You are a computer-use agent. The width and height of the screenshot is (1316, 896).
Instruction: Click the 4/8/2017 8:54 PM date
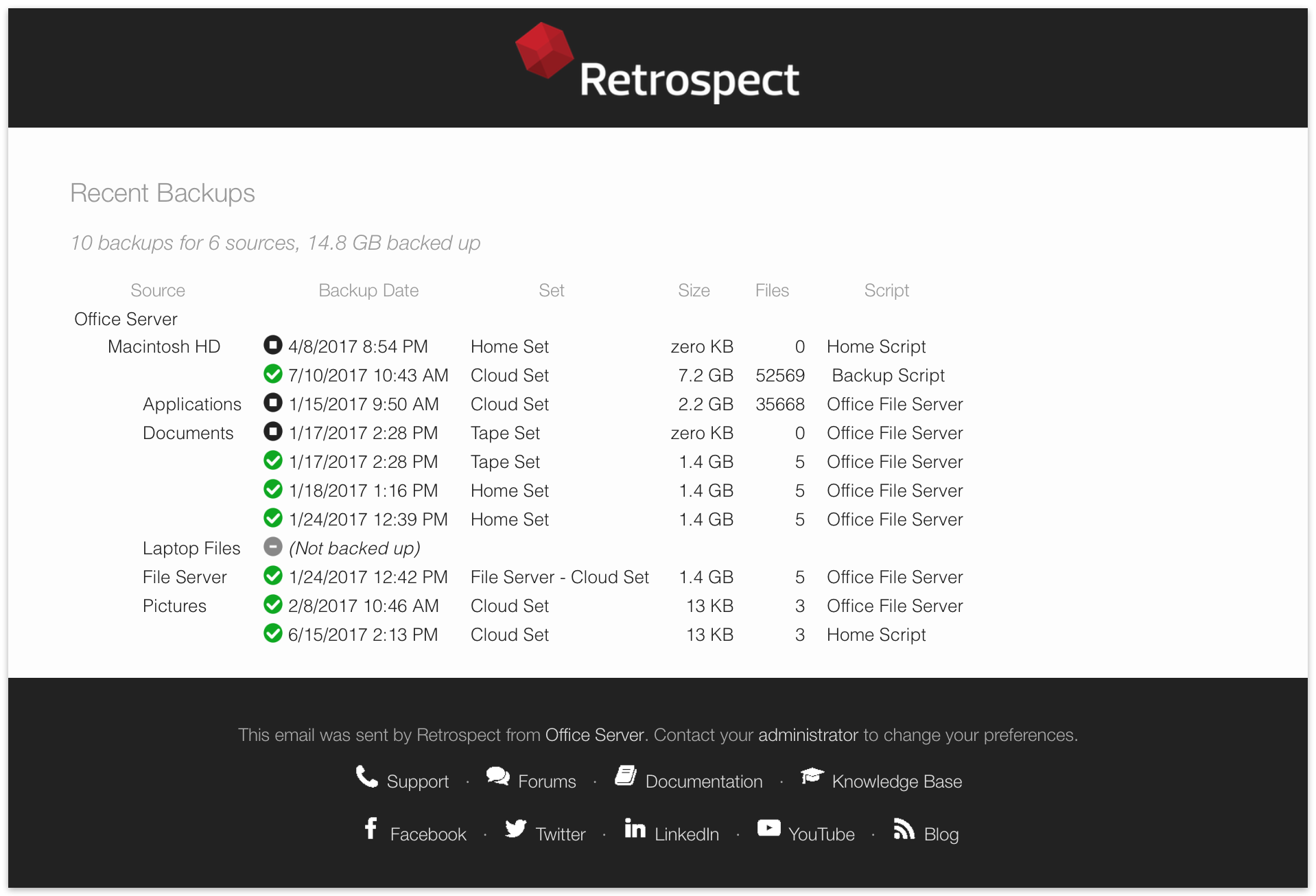[357, 346]
